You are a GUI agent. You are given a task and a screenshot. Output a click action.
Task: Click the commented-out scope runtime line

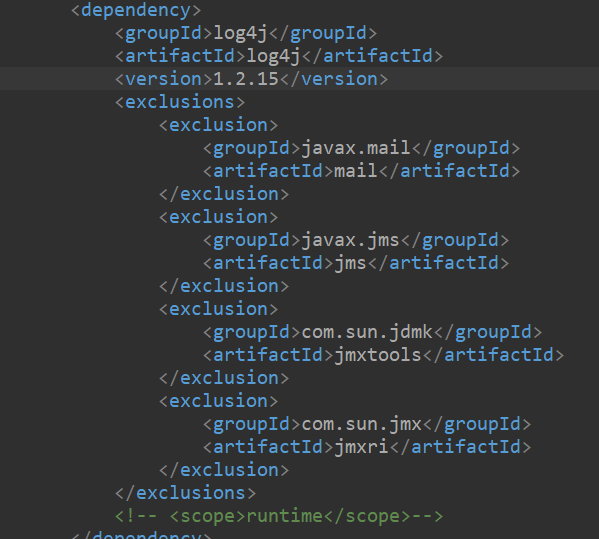(x=279, y=516)
